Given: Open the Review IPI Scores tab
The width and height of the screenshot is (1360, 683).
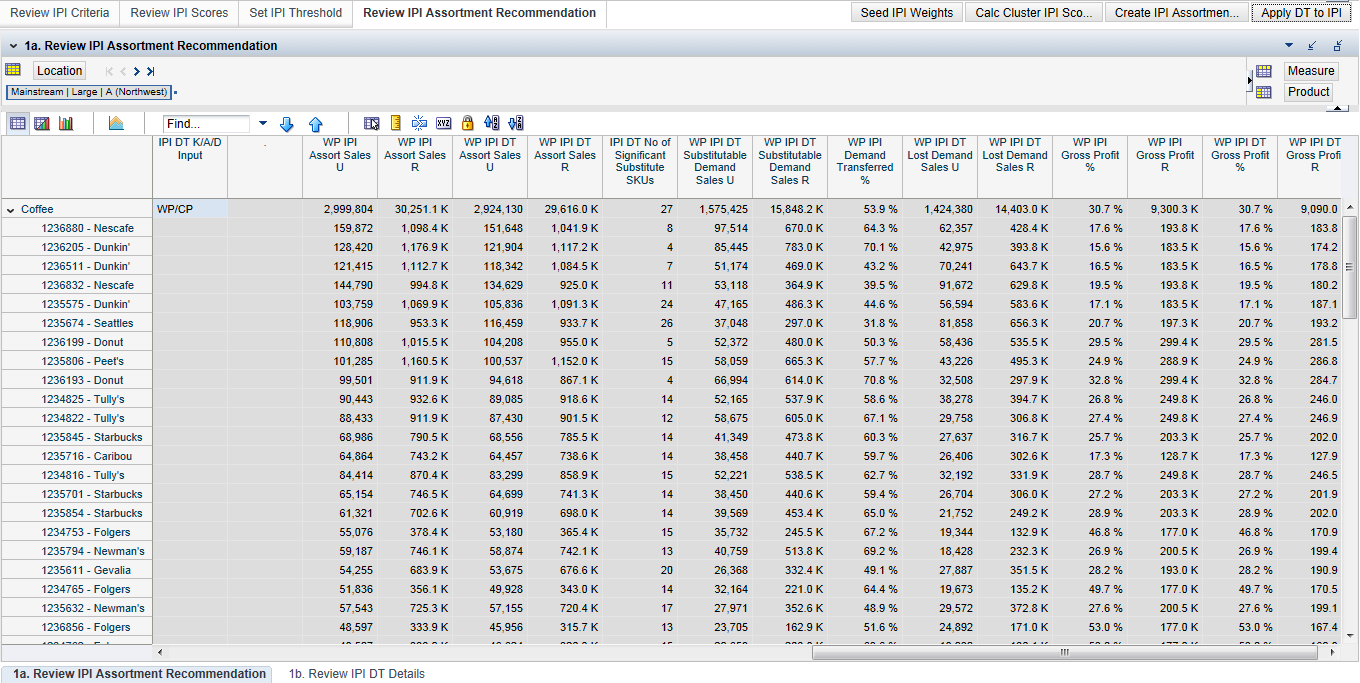Looking at the screenshot, I should 179,13.
